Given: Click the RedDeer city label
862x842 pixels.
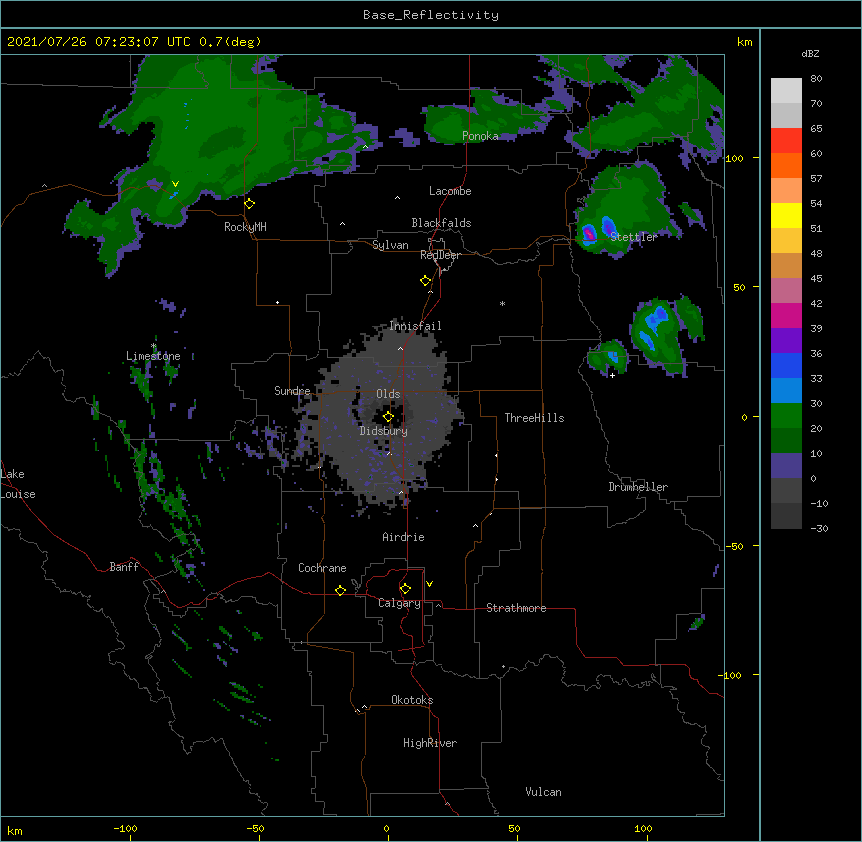Looking at the screenshot, I should tap(440, 255).
